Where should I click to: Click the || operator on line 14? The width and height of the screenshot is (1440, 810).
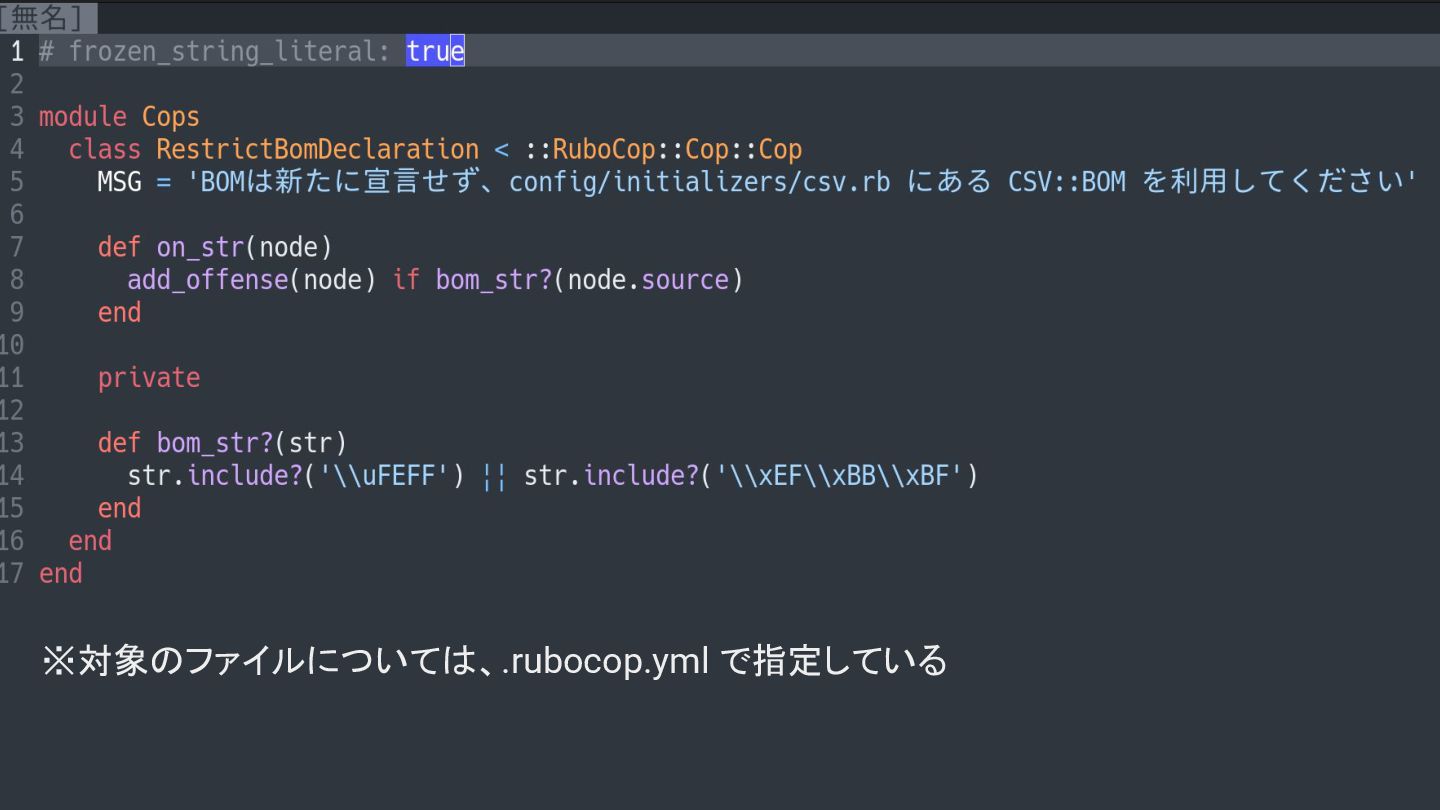[x=494, y=476]
